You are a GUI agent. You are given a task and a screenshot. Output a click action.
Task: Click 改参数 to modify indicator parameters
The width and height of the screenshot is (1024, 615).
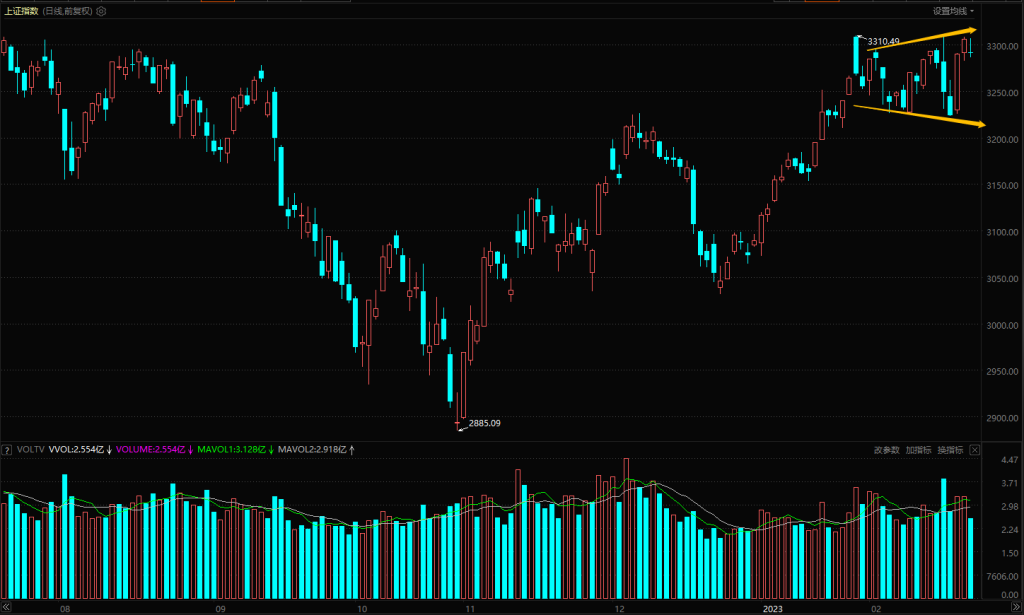886,450
